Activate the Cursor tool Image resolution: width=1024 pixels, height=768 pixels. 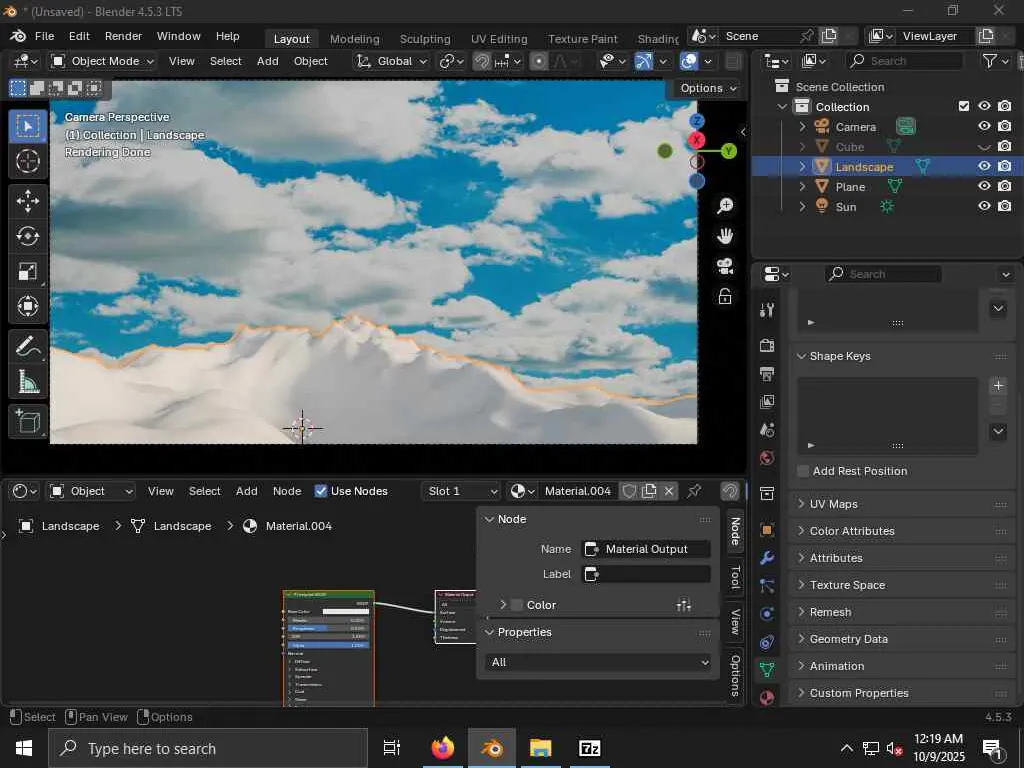coord(28,161)
